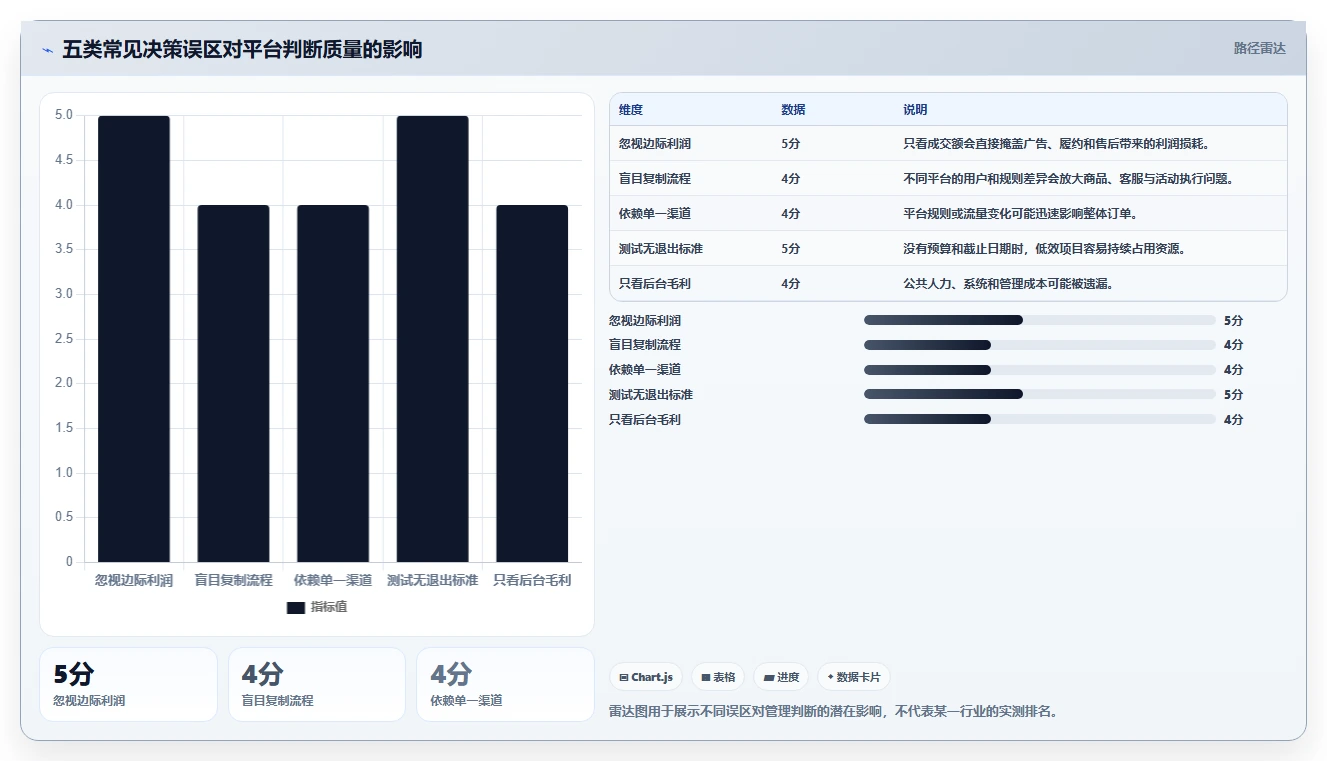Click the 路径雷达 label in header
The image size is (1327, 761).
pyautogui.click(x=1259, y=48)
